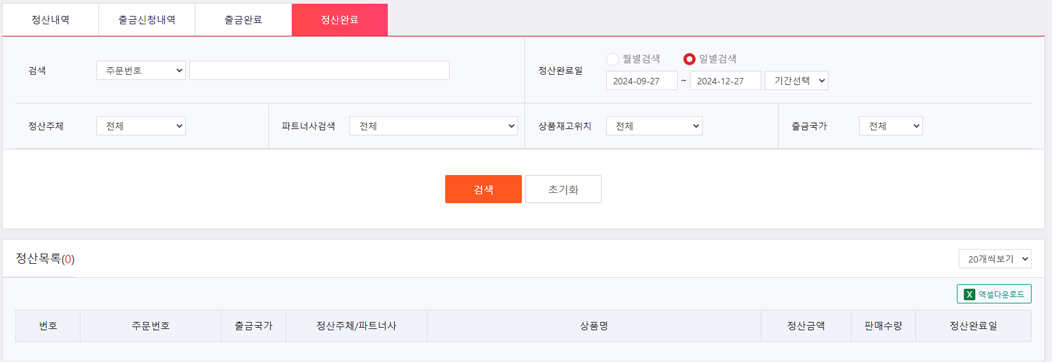Open the 출금국가 dropdown
This screenshot has height=362, width=1052.
tap(891, 126)
